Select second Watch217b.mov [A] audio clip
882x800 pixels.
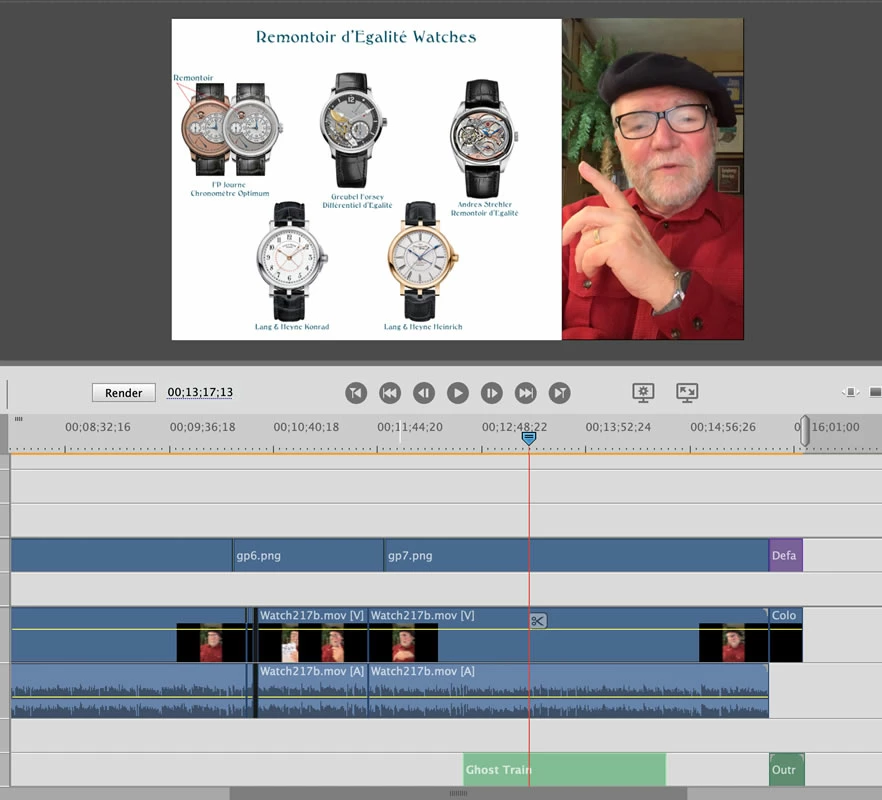pyautogui.click(x=568, y=690)
